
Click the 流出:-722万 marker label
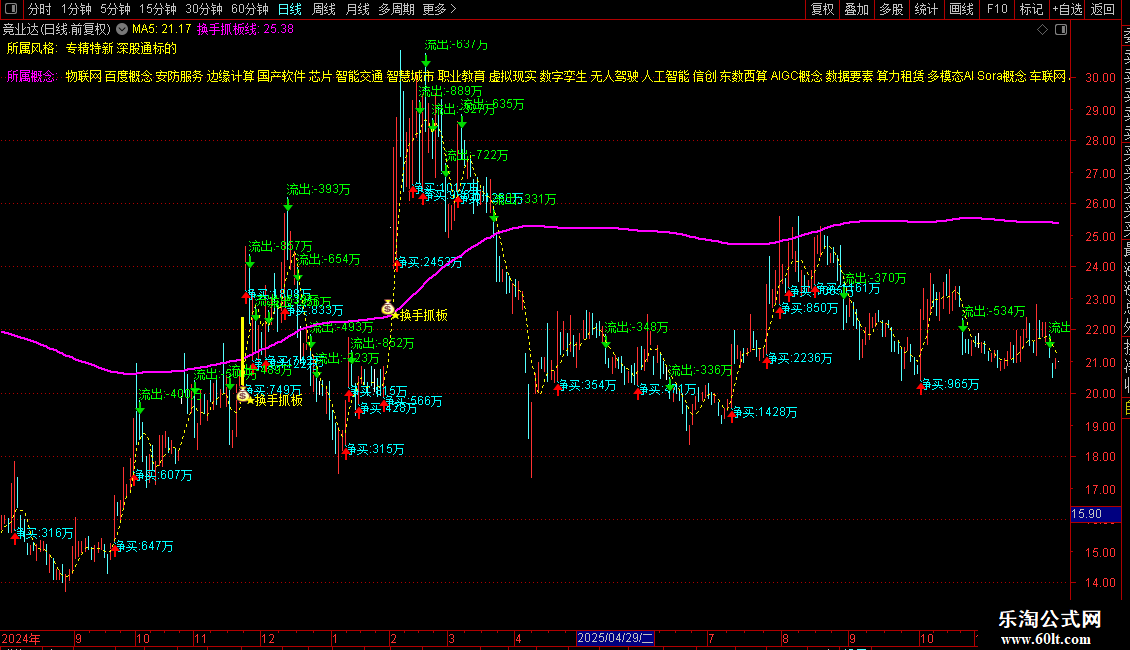[x=476, y=156]
